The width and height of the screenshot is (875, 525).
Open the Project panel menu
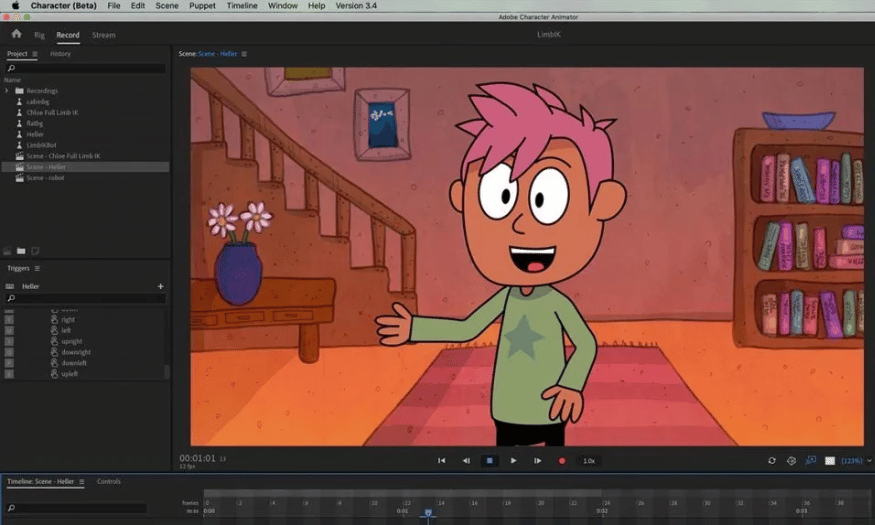(x=35, y=54)
